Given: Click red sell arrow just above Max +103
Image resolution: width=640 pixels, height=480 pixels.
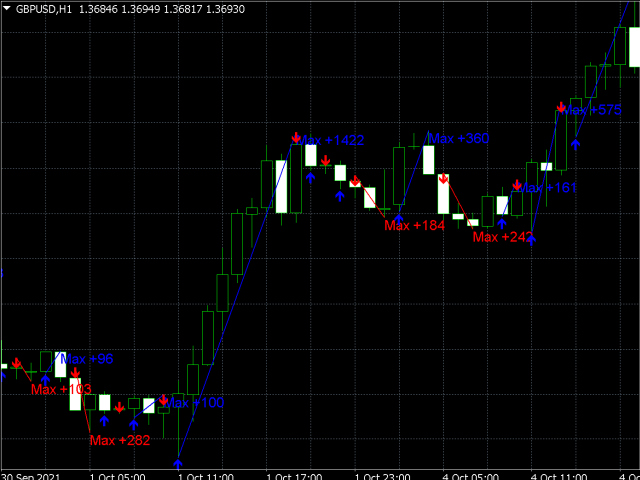Looking at the screenshot, I should (75, 373).
